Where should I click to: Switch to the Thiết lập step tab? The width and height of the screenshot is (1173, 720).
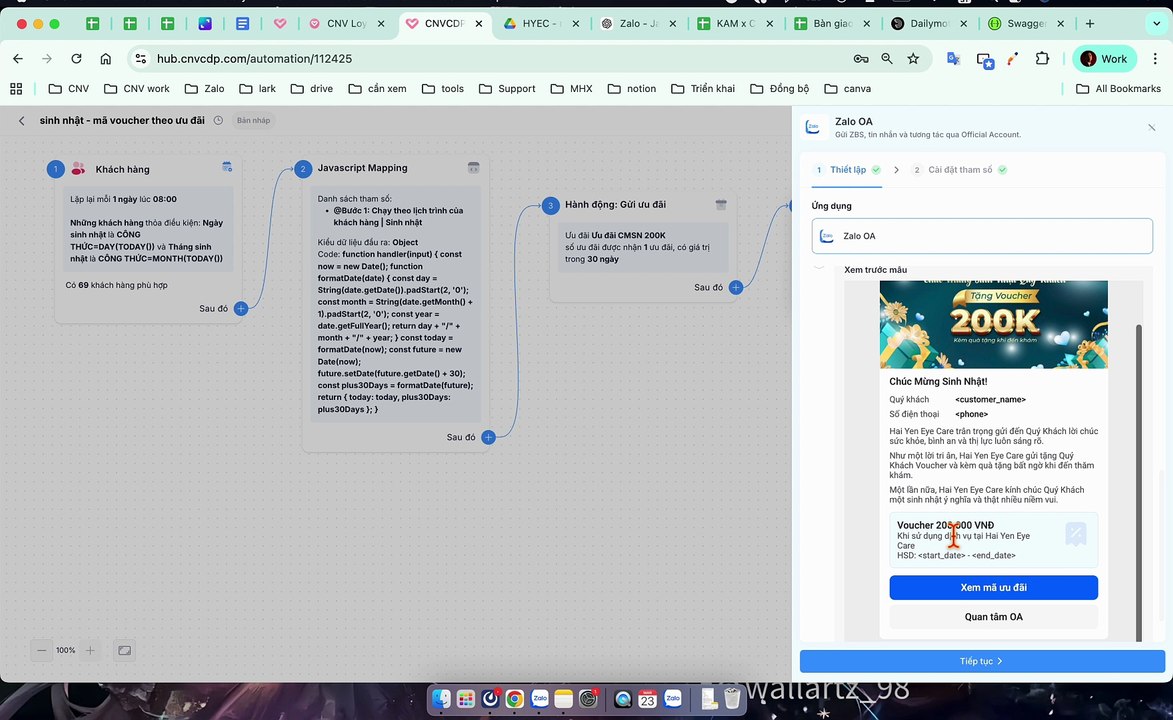pos(848,170)
